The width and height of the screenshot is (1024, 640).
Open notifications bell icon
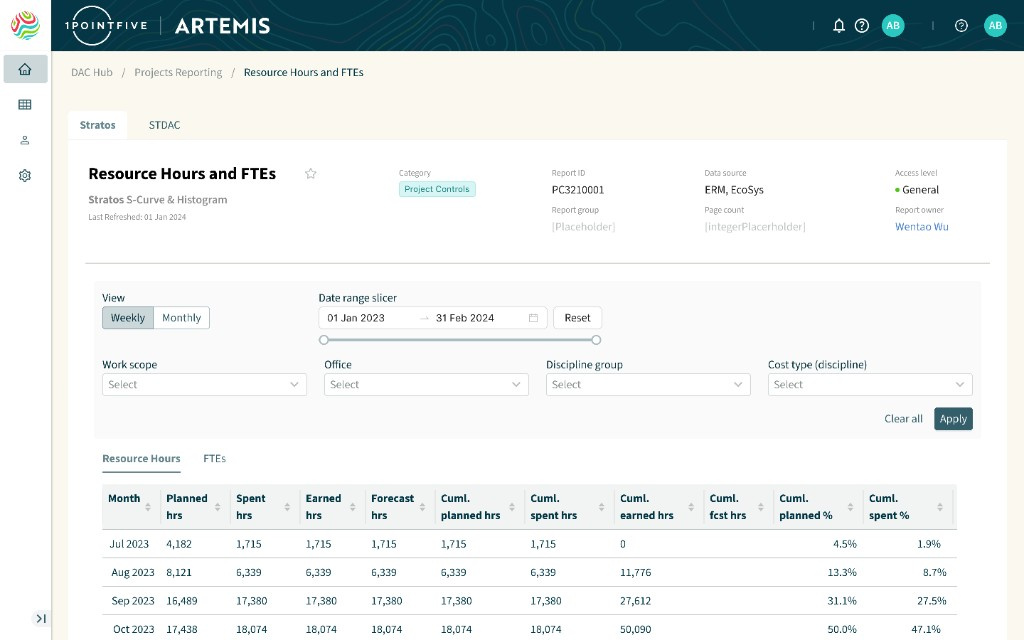[839, 25]
